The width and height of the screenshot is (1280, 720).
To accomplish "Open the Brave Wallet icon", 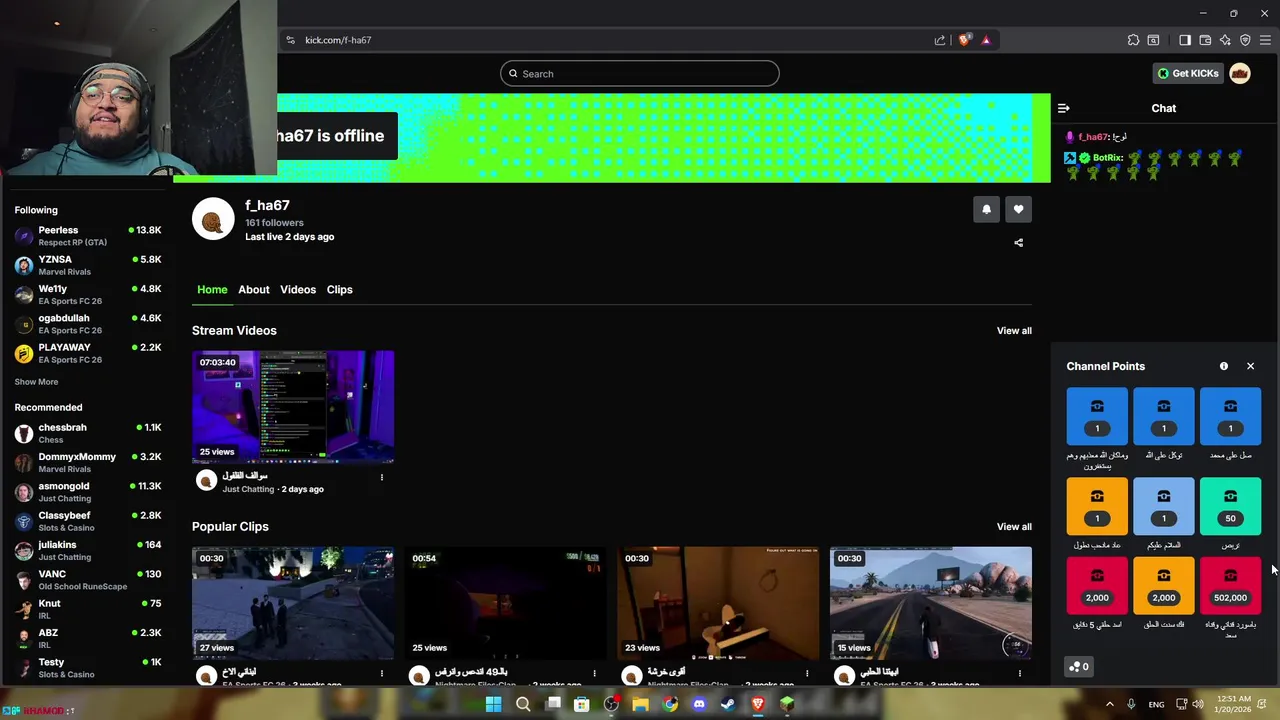I will 1205,40.
